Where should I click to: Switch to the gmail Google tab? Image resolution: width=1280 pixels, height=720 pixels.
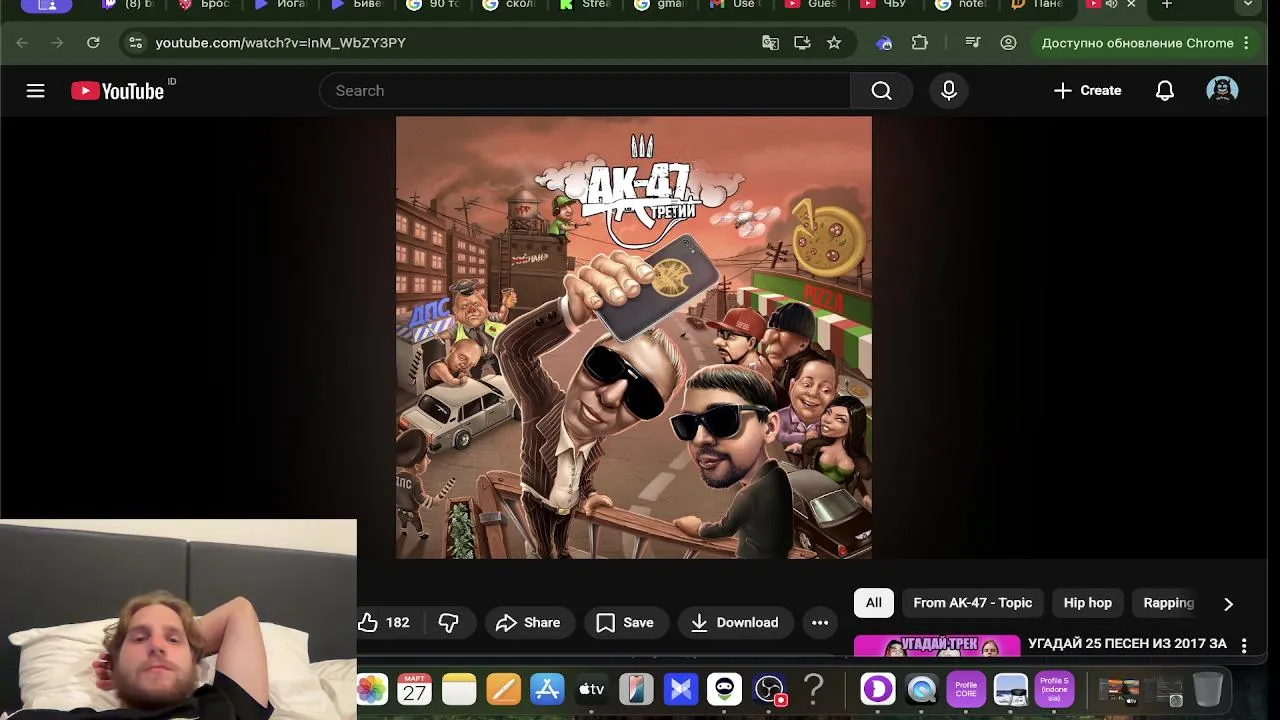click(661, 5)
